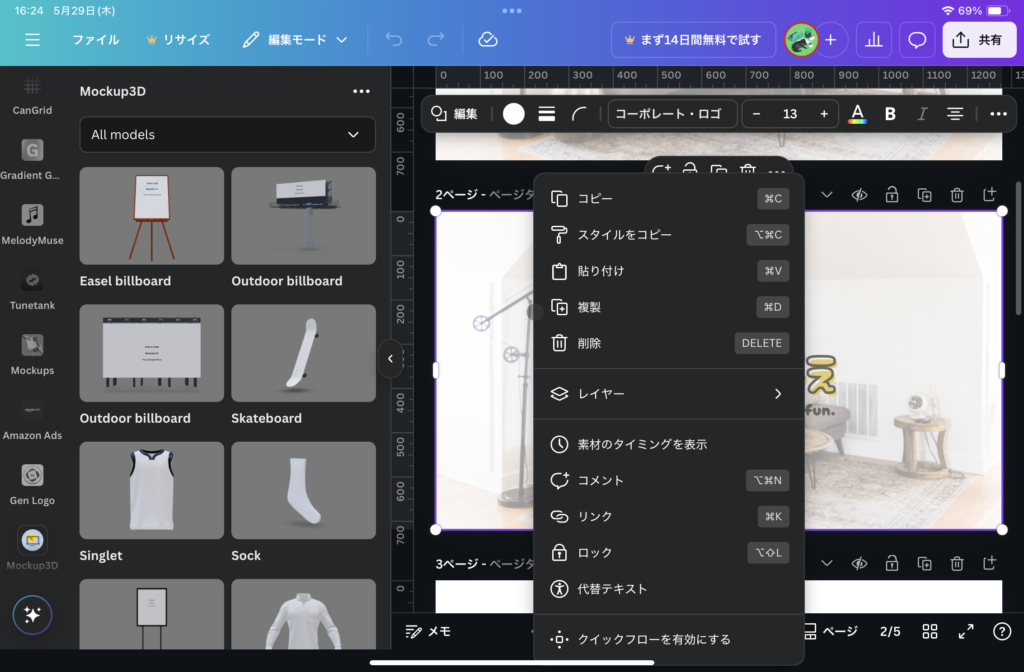Open the comments speech bubble
Screen dimensions: 1024x672
917,40
